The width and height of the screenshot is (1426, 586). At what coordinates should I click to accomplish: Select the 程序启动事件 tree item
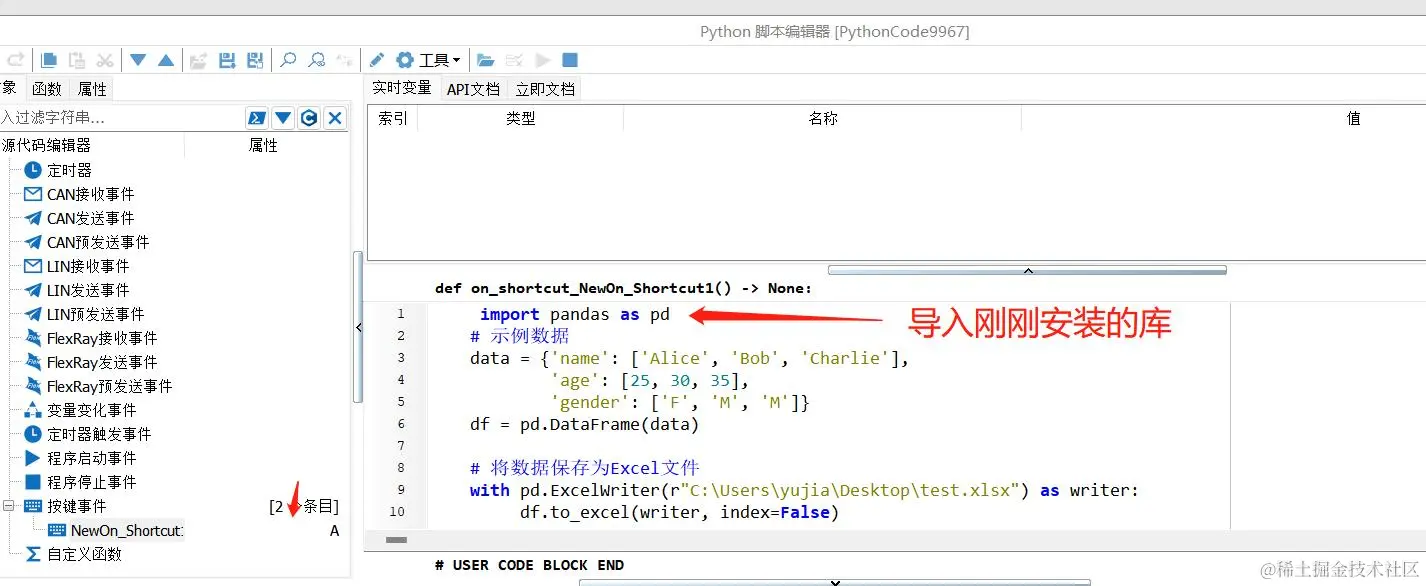click(x=92, y=458)
